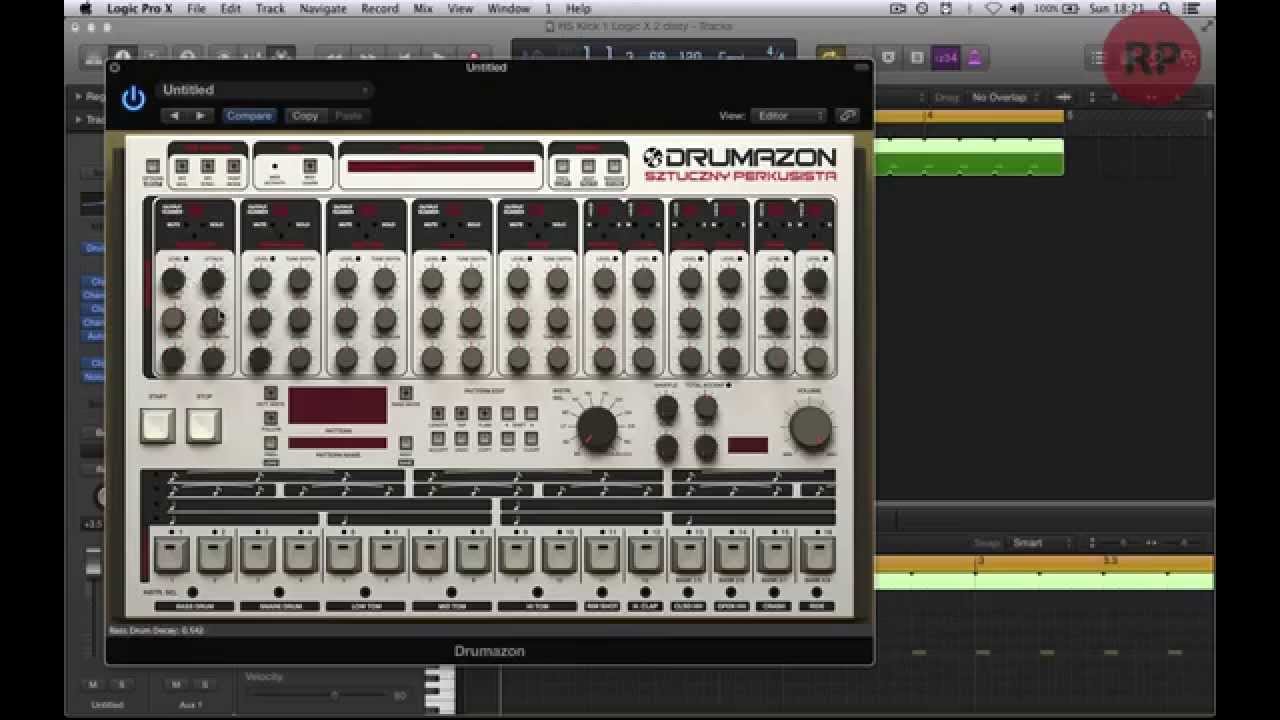Open the Window menu
This screenshot has width=1280, height=720.
(508, 8)
